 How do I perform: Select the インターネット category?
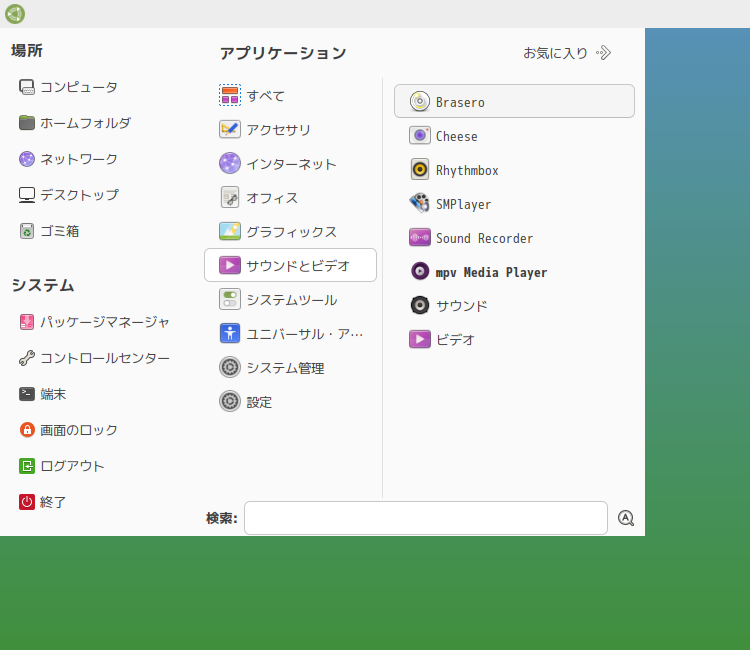pos(290,163)
